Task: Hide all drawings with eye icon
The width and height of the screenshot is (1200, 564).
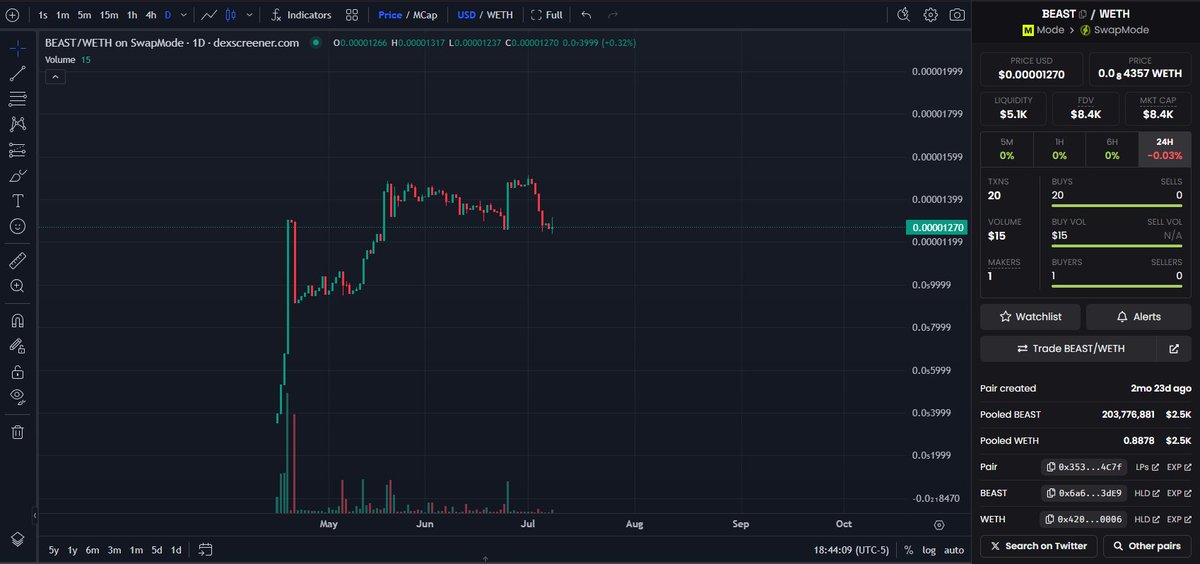Action: click(x=17, y=397)
